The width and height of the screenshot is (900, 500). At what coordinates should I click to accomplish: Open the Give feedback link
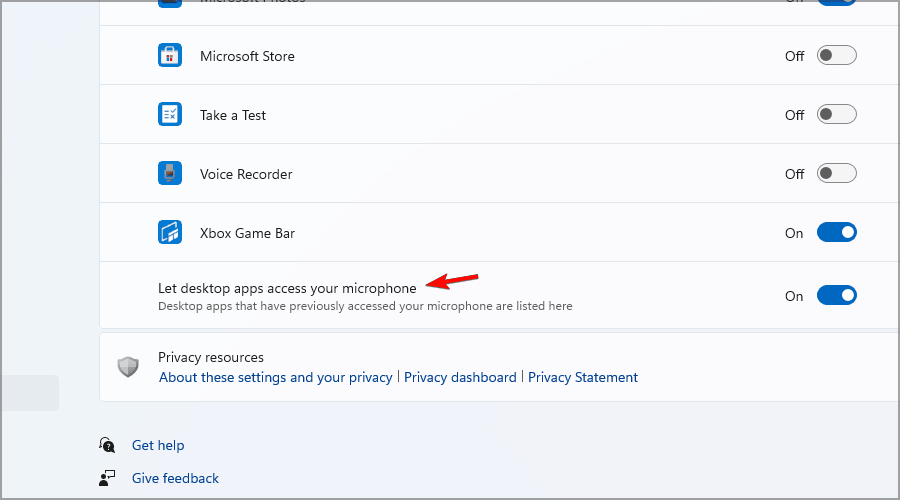click(x=175, y=478)
